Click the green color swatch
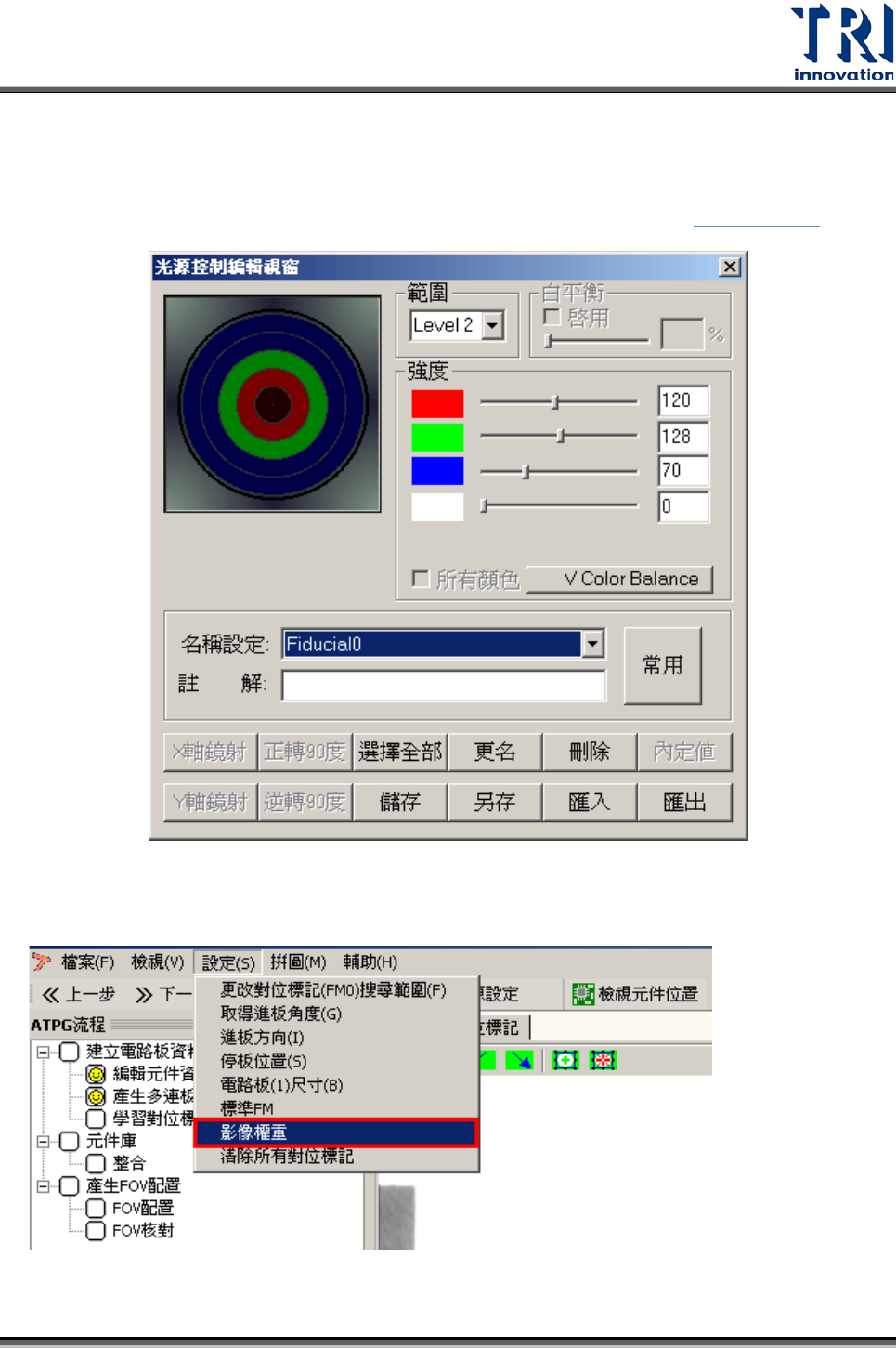This screenshot has width=896, height=1348. [x=437, y=437]
